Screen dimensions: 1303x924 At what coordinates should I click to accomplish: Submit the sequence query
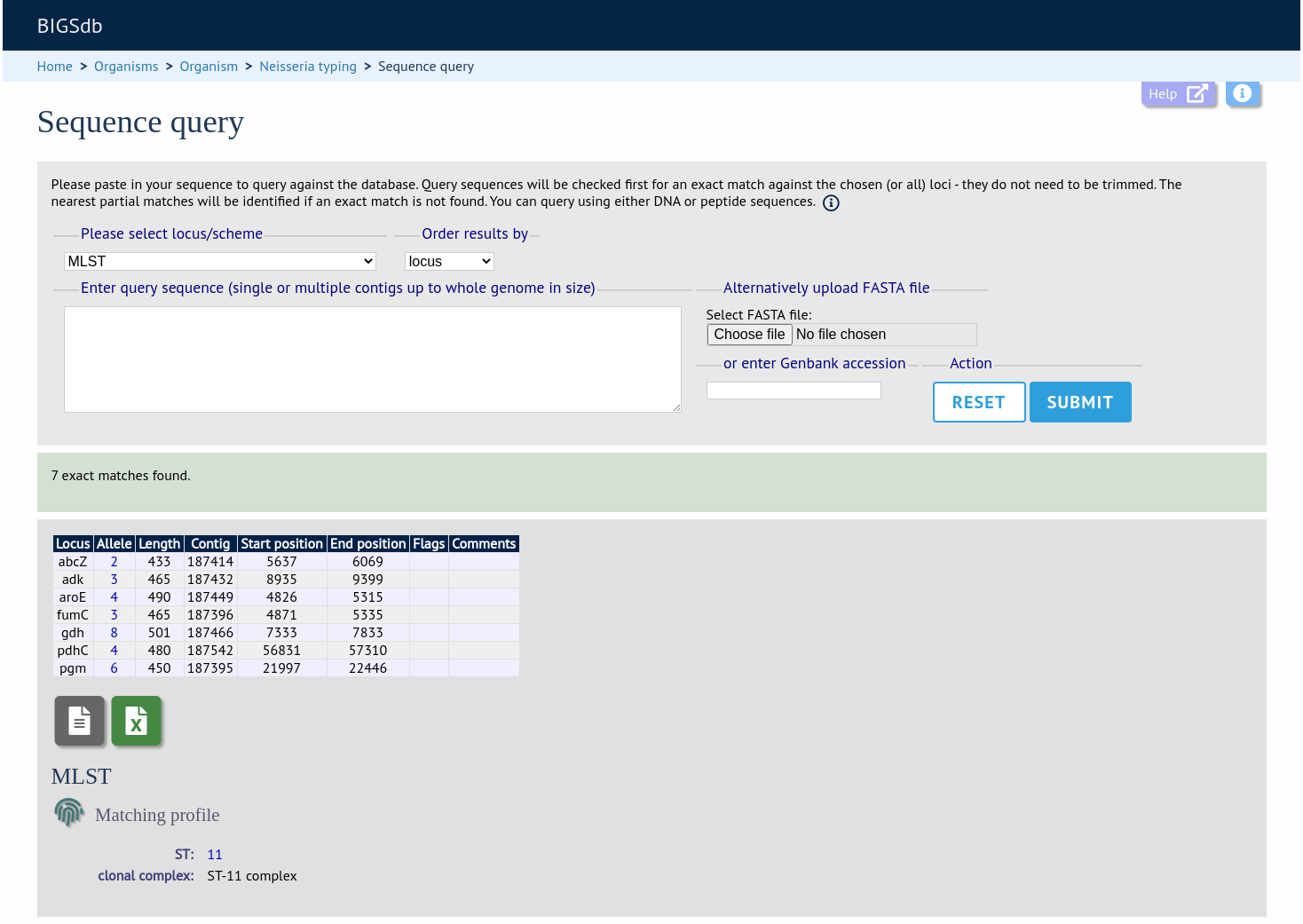coord(1080,402)
